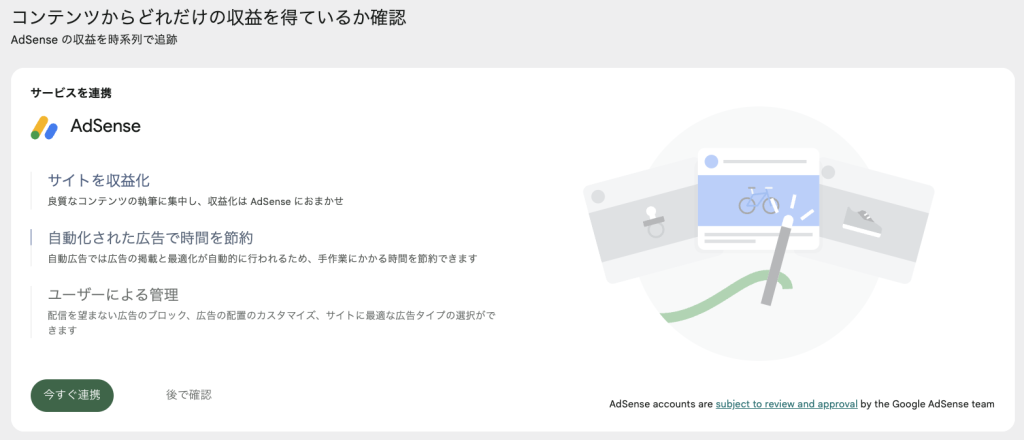Viewport: 1024px width, 440px height.
Task: Select the サイトを収益化 heading
Action: click(x=100, y=180)
